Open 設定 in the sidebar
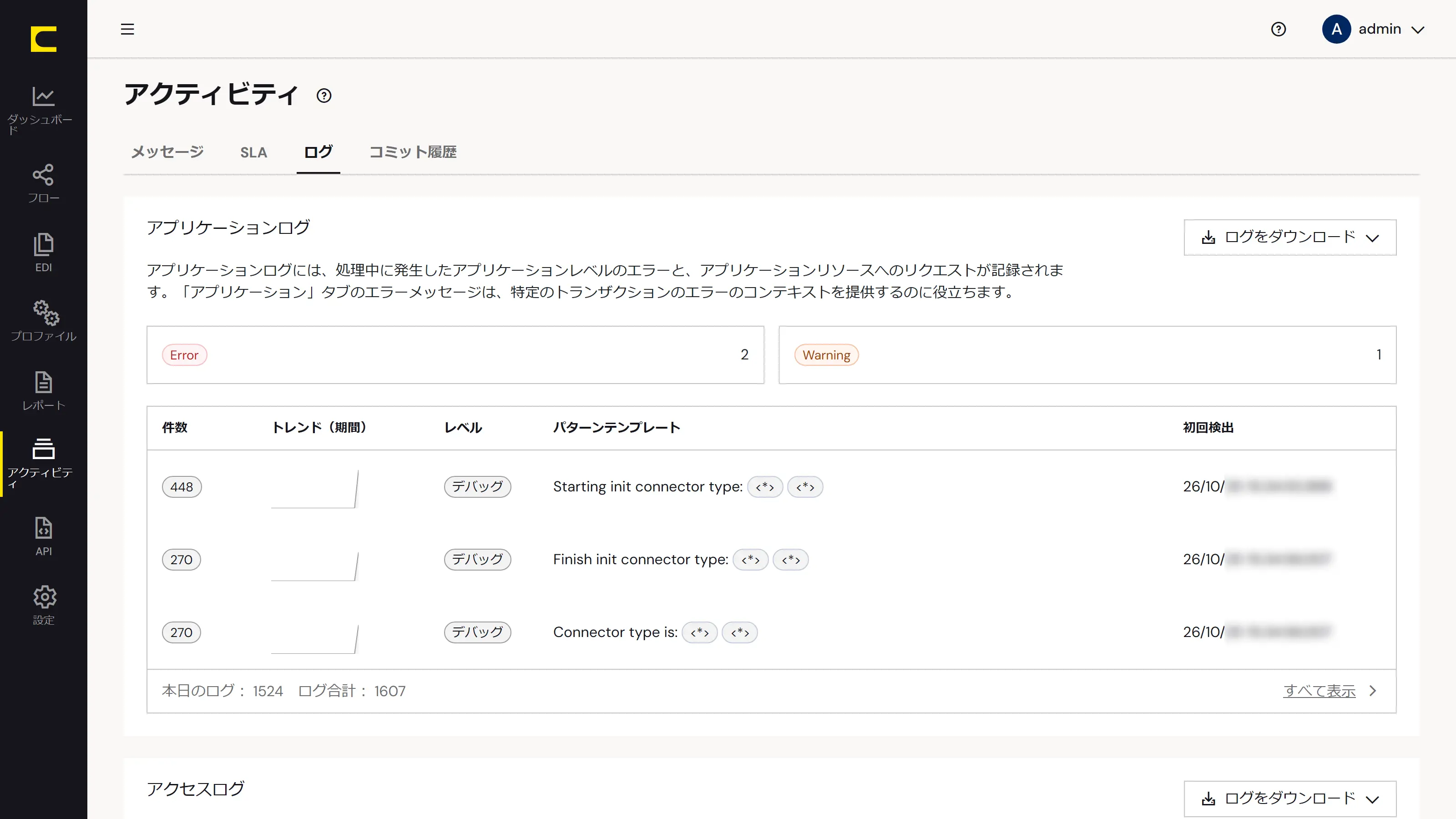Viewport: 1456px width, 819px height. 44,605
